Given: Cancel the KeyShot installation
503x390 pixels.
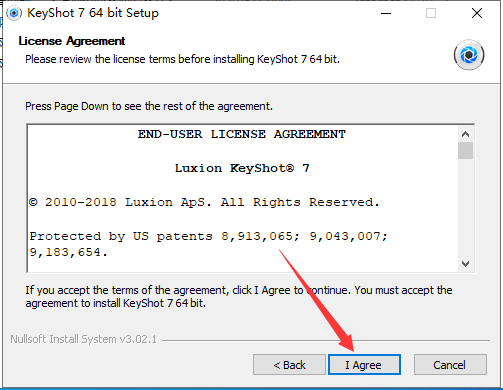Looking at the screenshot, I should [450, 365].
